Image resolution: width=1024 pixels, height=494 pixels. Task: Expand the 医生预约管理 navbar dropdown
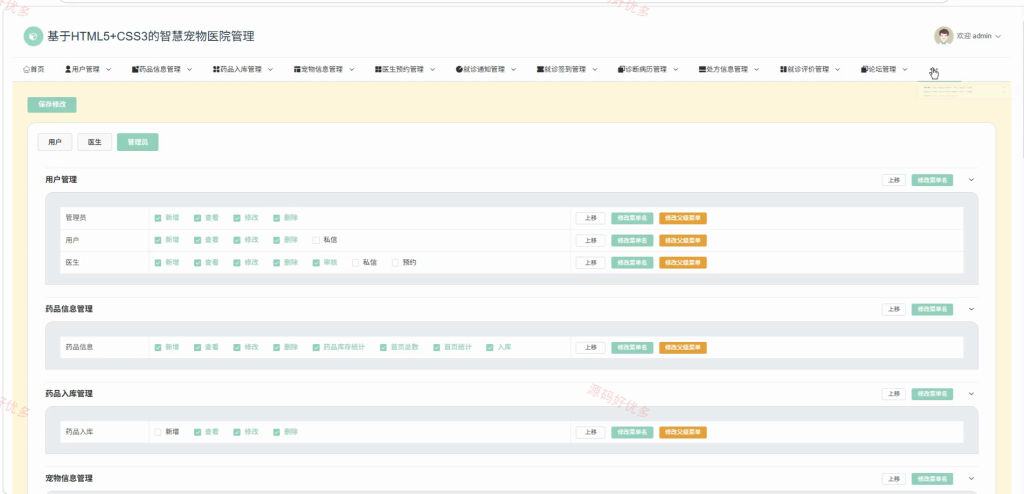[432, 69]
